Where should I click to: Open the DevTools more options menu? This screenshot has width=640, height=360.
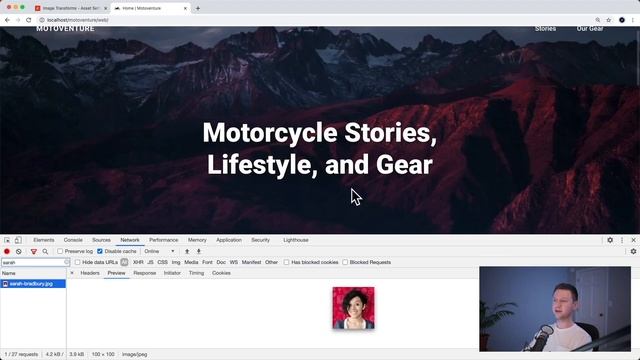tap(622, 240)
